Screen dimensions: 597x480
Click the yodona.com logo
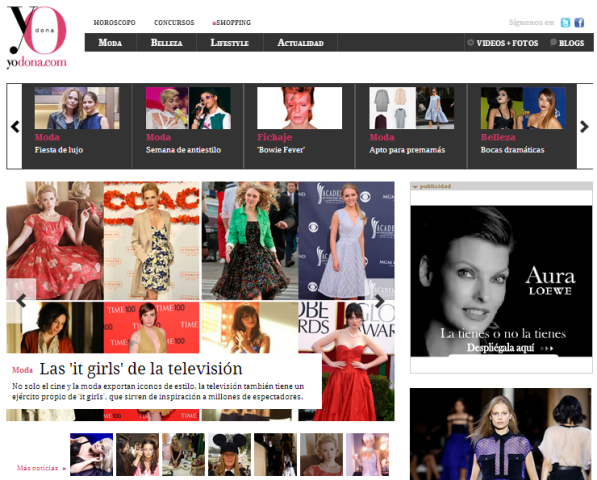(x=37, y=37)
